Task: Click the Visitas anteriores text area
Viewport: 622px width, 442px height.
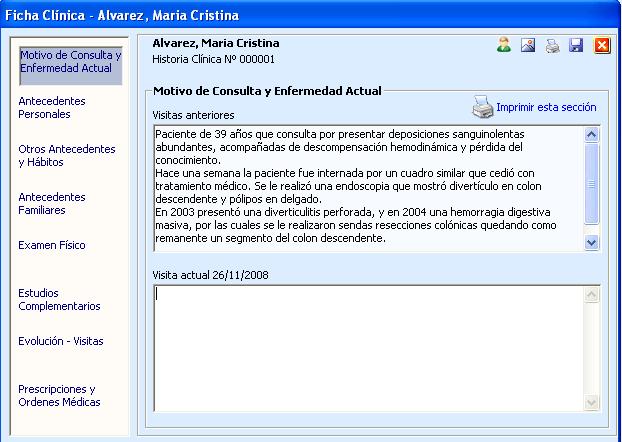Action: click(369, 188)
